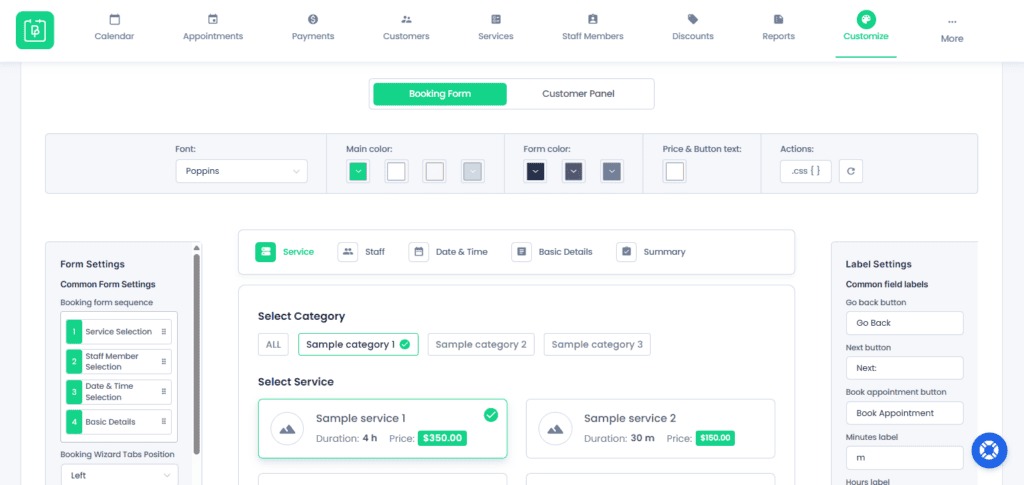Go to Staff Members

click(592, 28)
